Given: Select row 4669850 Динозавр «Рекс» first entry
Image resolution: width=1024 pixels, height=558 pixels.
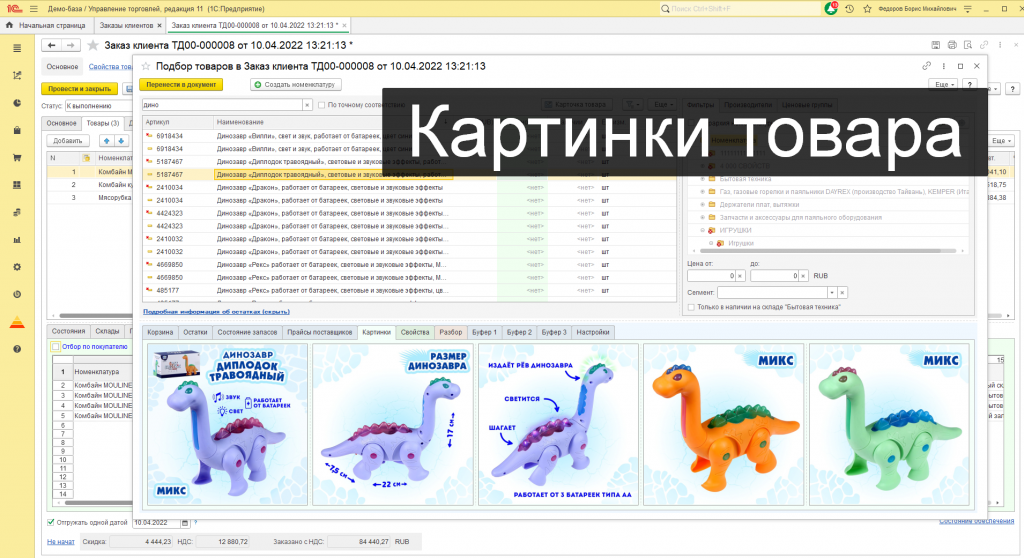Looking at the screenshot, I should point(409,265).
